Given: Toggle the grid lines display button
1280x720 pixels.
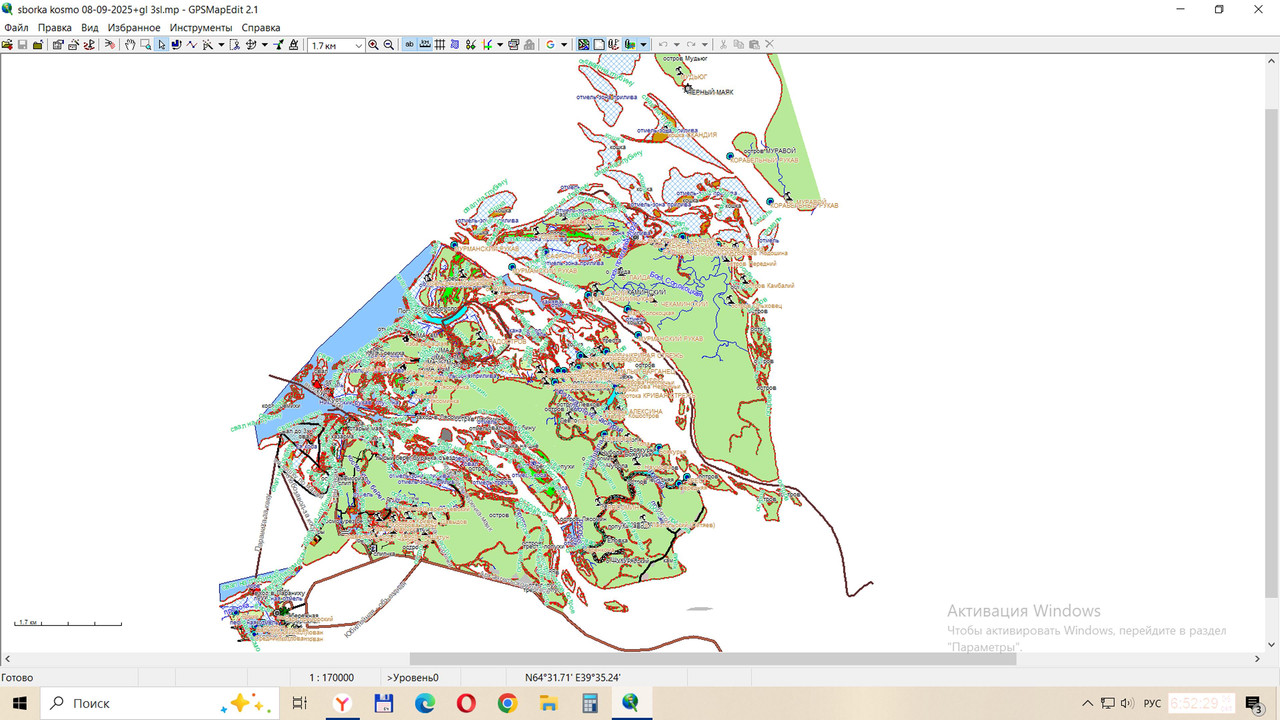Looking at the screenshot, I should (440, 45).
